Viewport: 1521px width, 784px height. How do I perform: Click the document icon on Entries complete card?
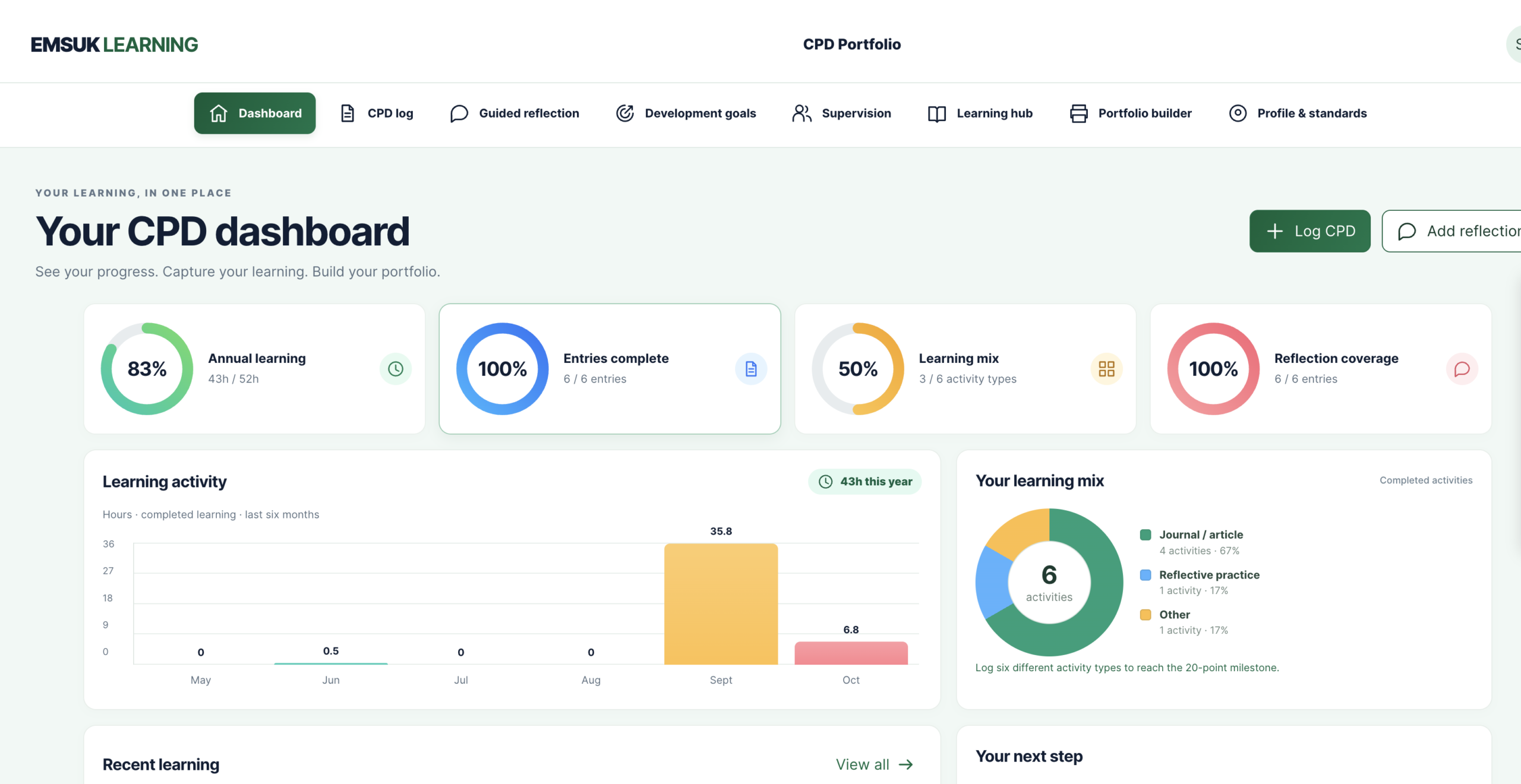tap(751, 369)
